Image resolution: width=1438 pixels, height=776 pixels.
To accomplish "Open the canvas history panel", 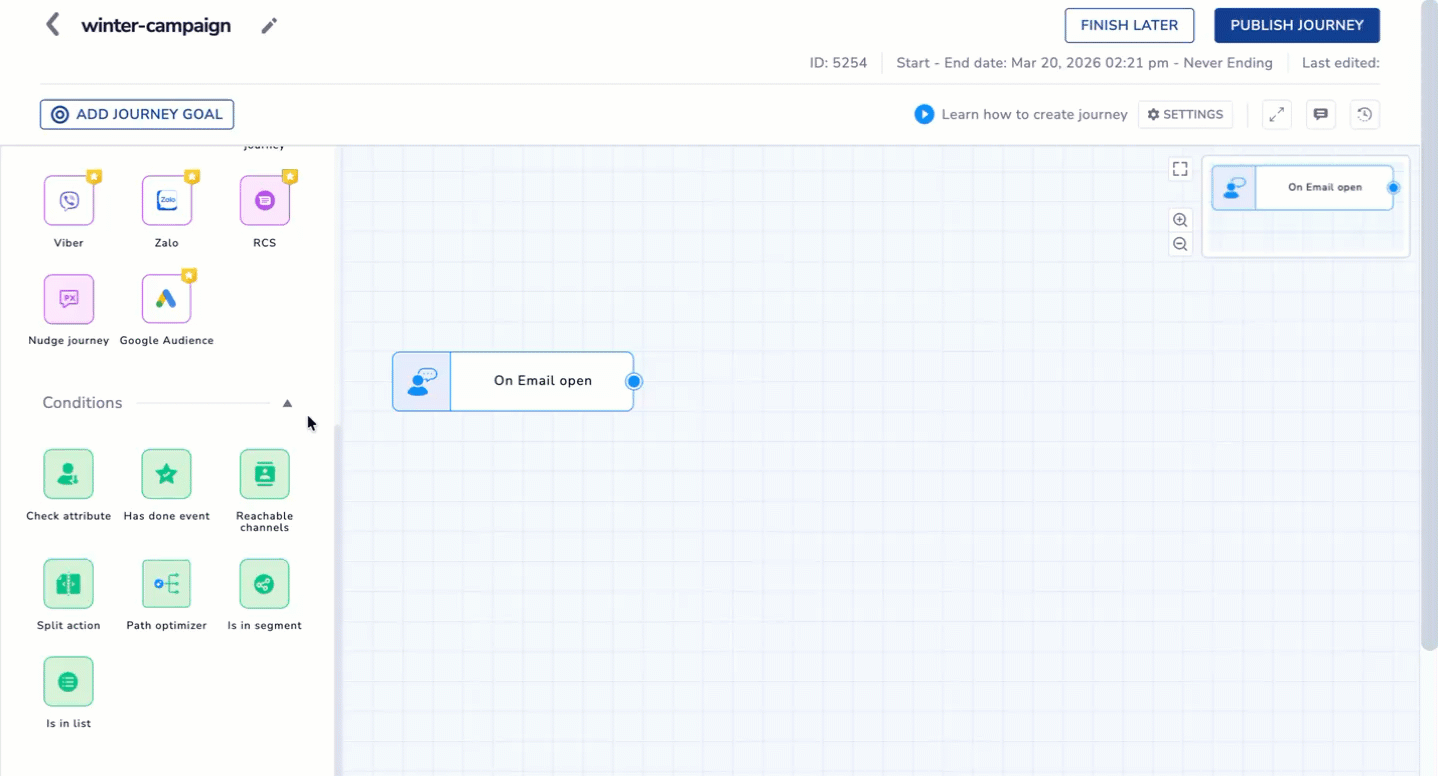I will tap(1364, 114).
